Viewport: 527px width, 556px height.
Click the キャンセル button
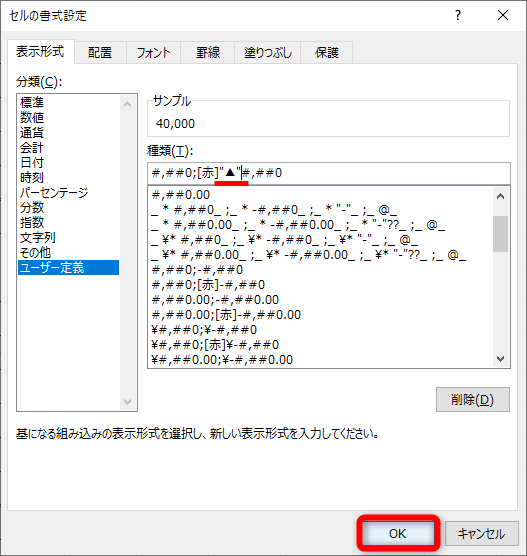click(x=482, y=533)
